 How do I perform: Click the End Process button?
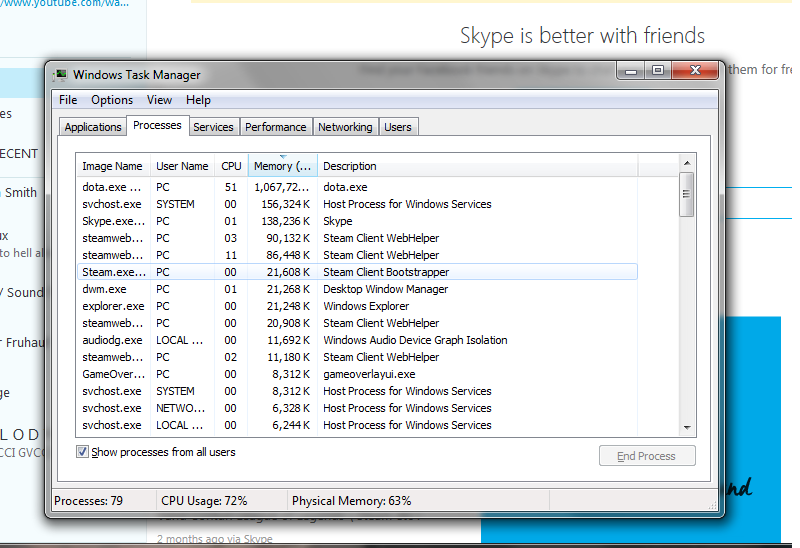pyautogui.click(x=647, y=456)
